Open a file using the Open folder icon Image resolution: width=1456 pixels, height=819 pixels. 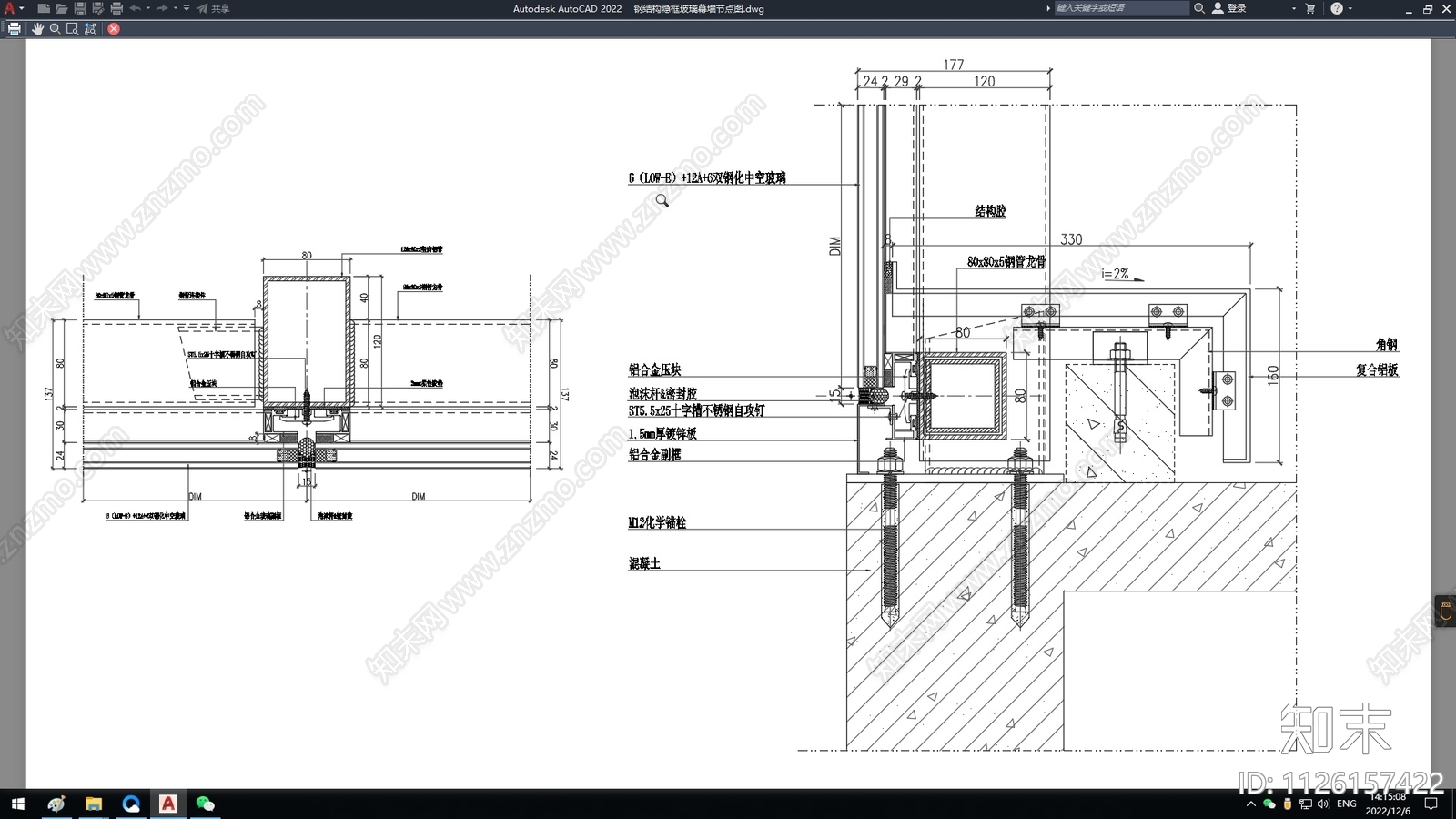tap(62, 8)
